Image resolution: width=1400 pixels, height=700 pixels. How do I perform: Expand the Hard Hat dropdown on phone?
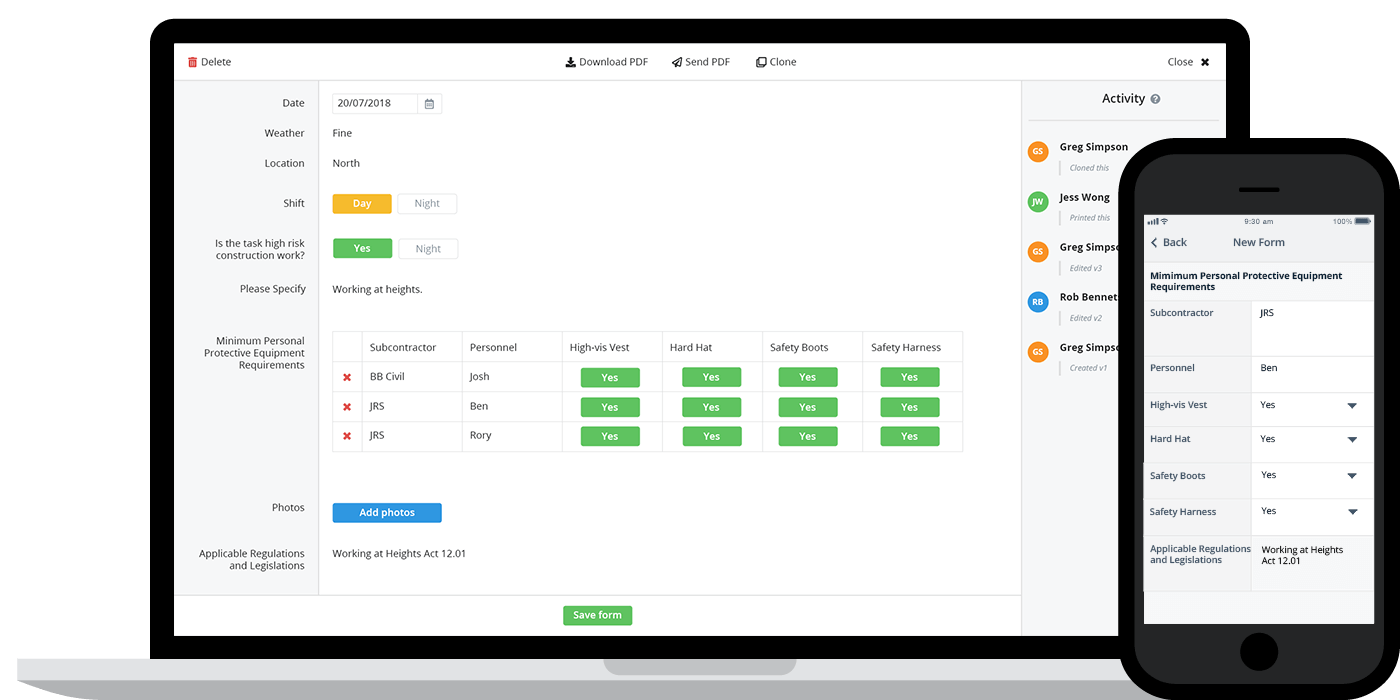coord(1353,440)
